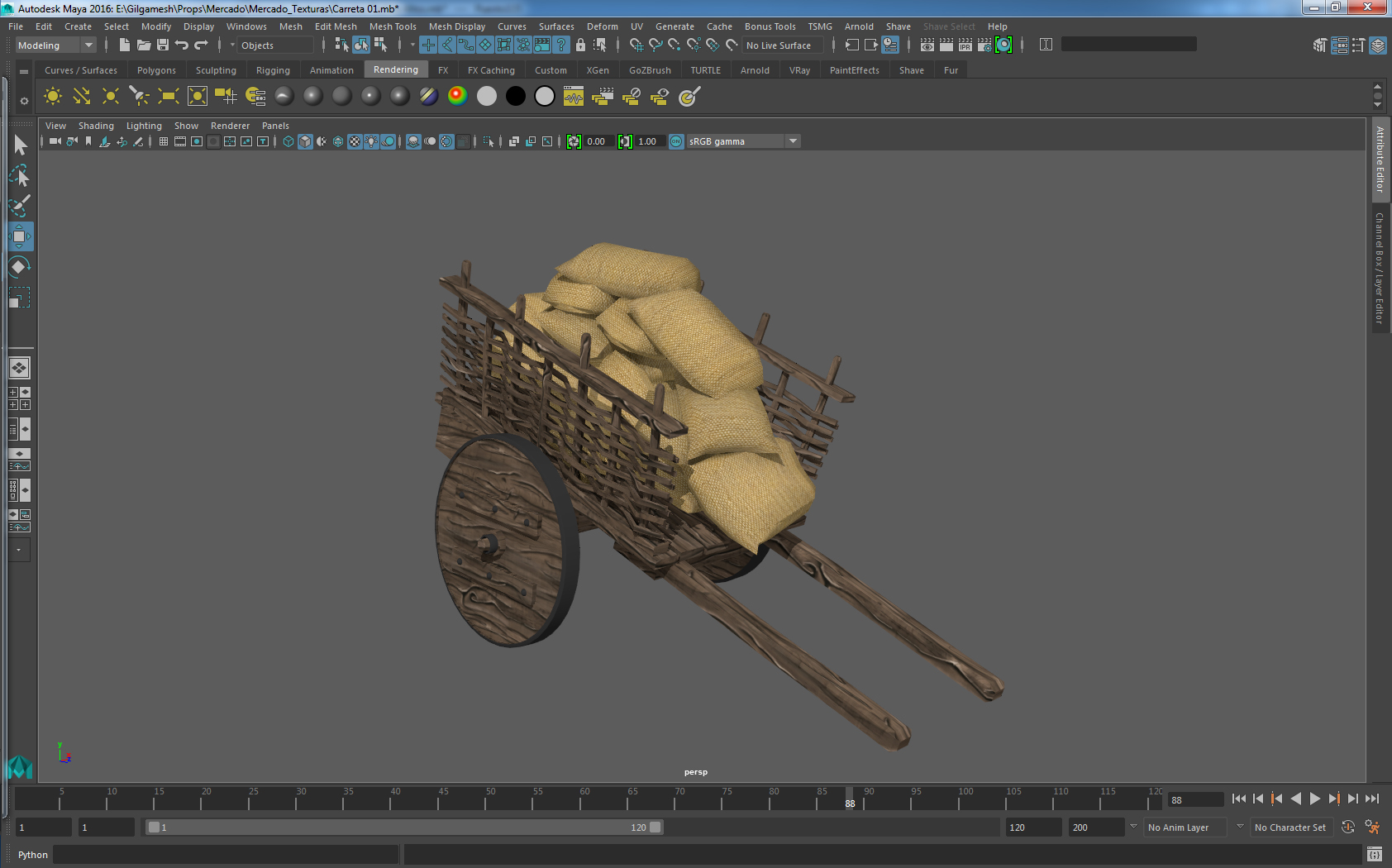Screen dimensions: 1392x868
Task: Toggle the viewport grid display
Action: 164,141
